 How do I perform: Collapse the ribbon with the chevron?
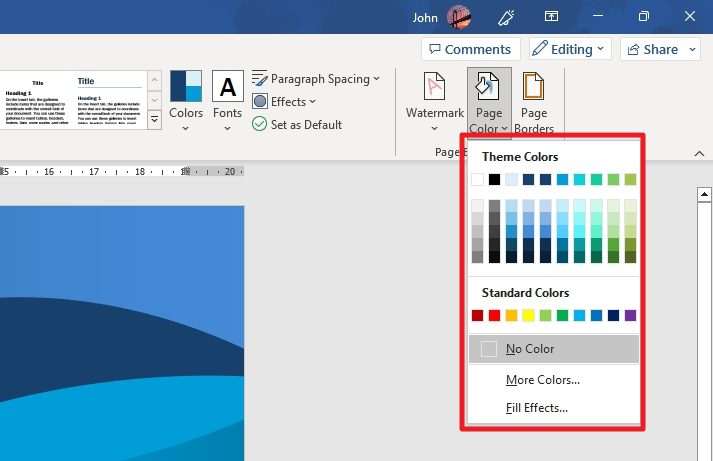click(699, 154)
